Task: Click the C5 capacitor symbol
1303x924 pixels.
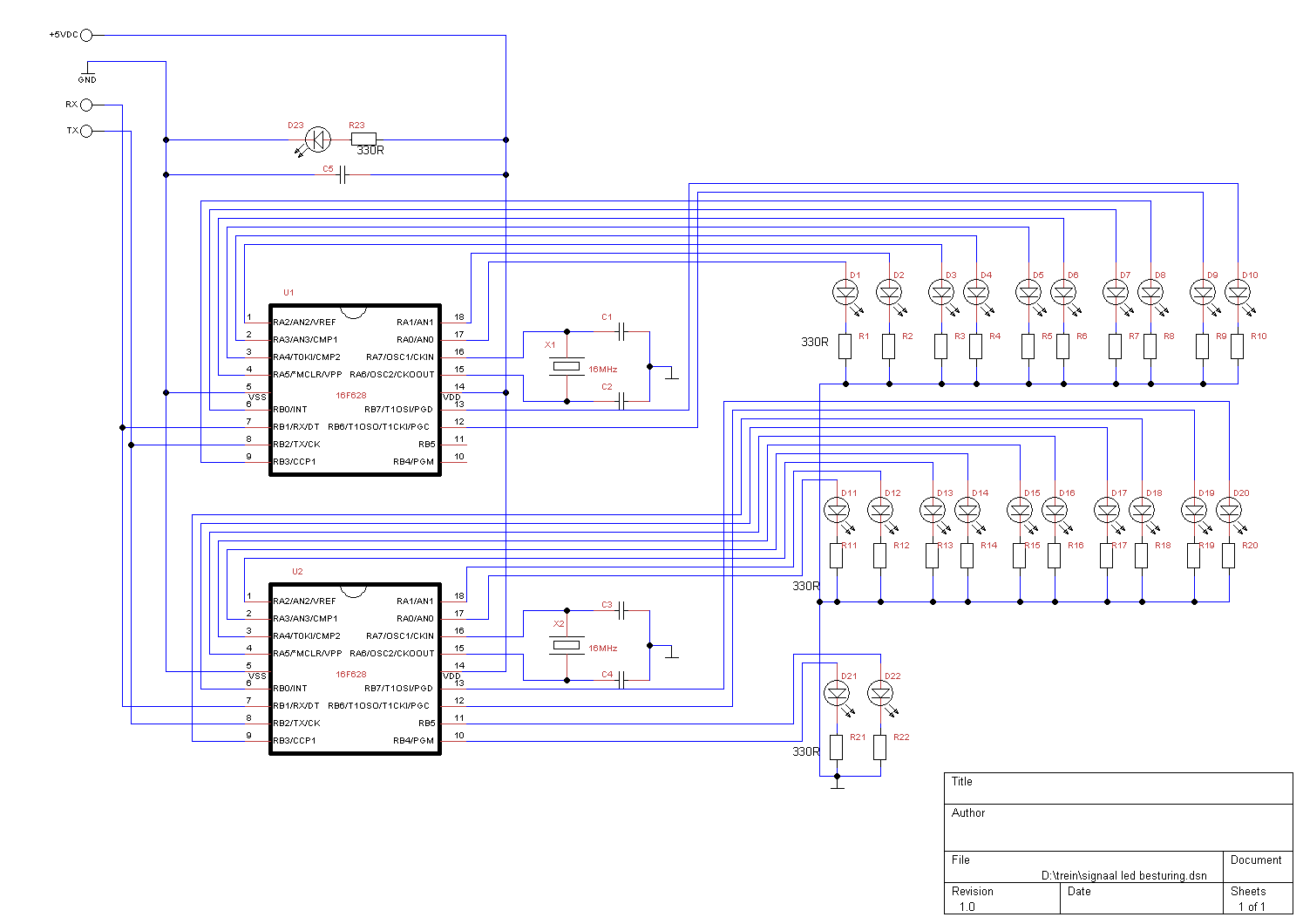Action: point(343,175)
